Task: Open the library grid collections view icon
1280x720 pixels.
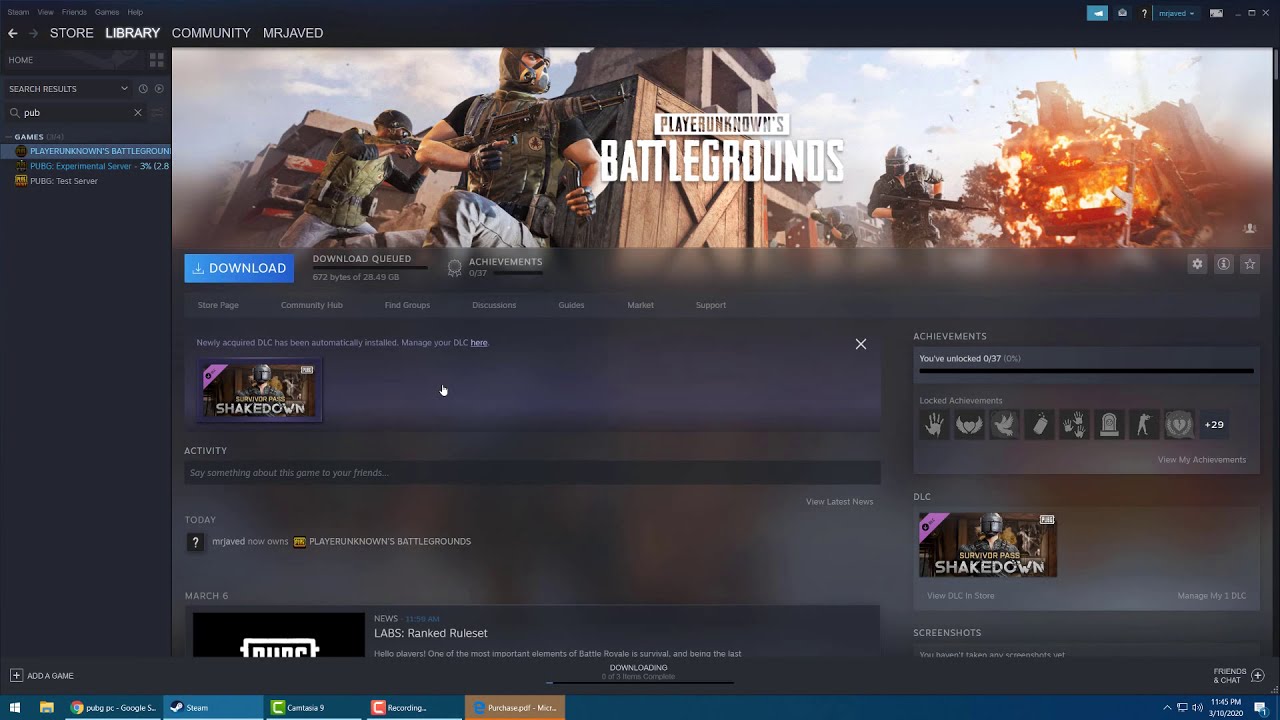Action: tap(156, 60)
